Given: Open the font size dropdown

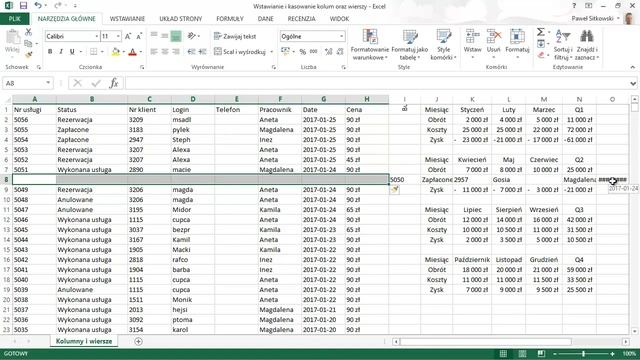Looking at the screenshot, I should click(118, 36).
